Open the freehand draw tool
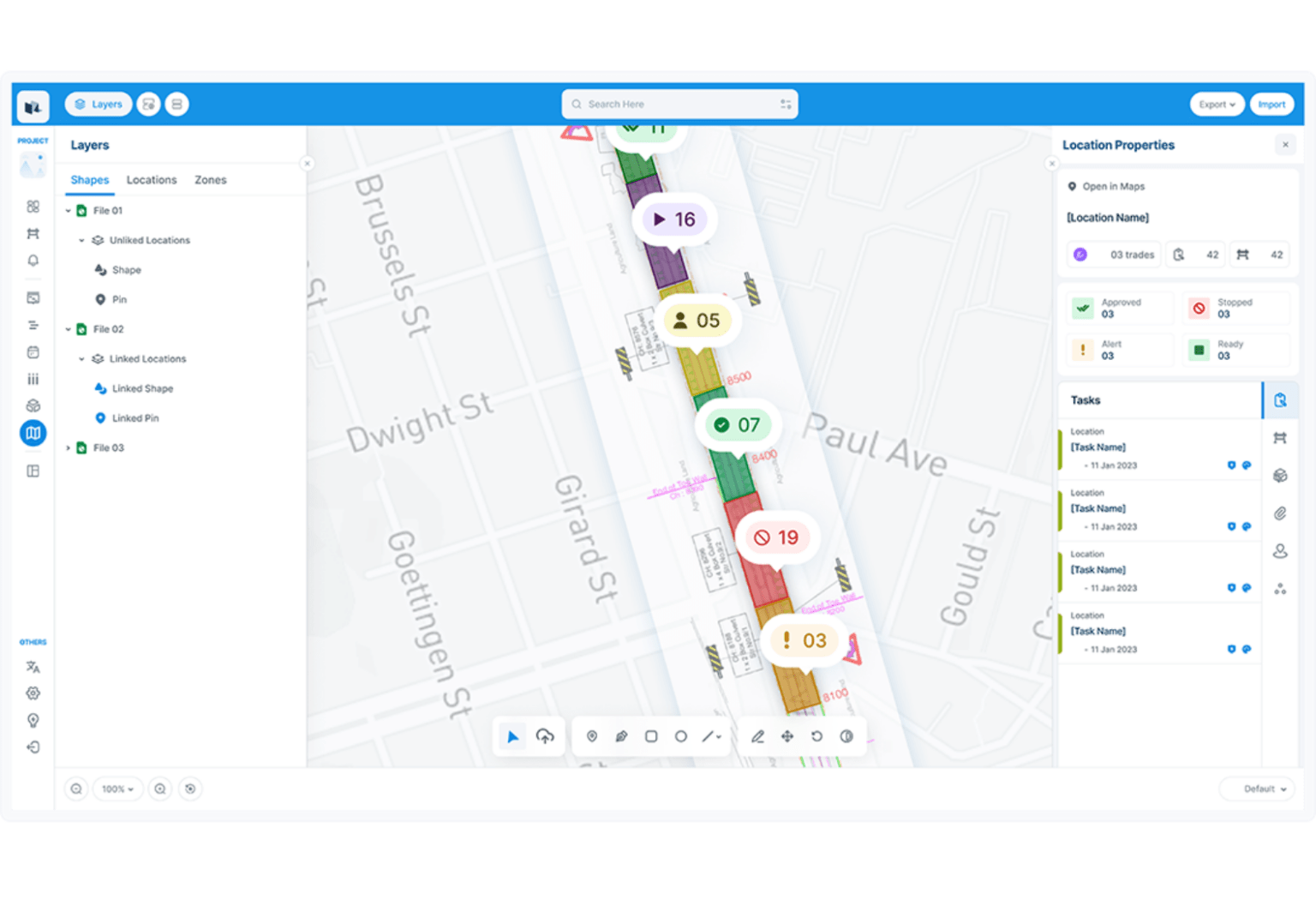The image size is (1316, 900). pos(621,735)
